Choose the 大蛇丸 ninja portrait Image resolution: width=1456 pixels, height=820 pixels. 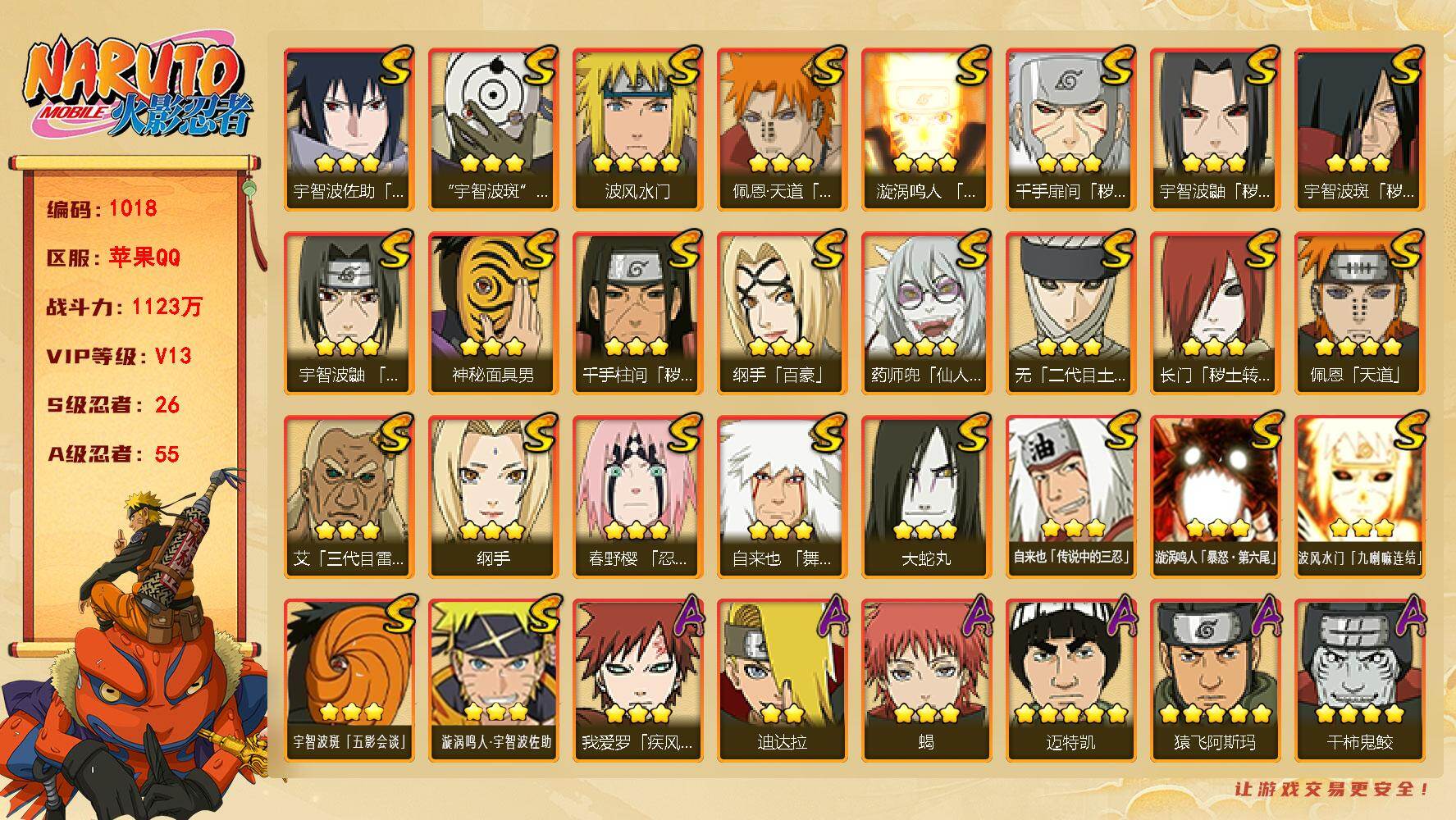[926, 497]
